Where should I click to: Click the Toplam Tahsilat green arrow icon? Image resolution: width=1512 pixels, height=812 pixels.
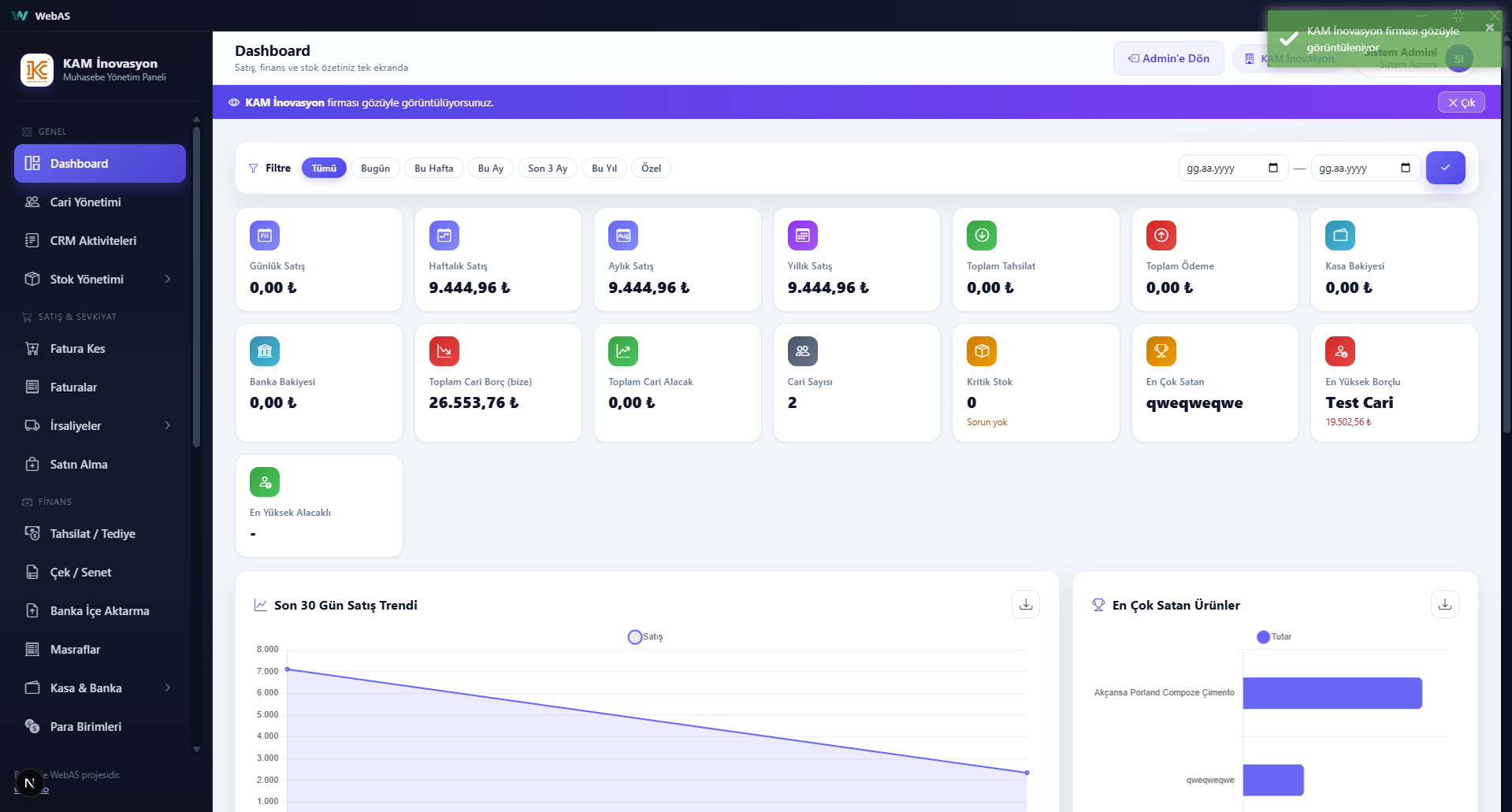tap(982, 235)
